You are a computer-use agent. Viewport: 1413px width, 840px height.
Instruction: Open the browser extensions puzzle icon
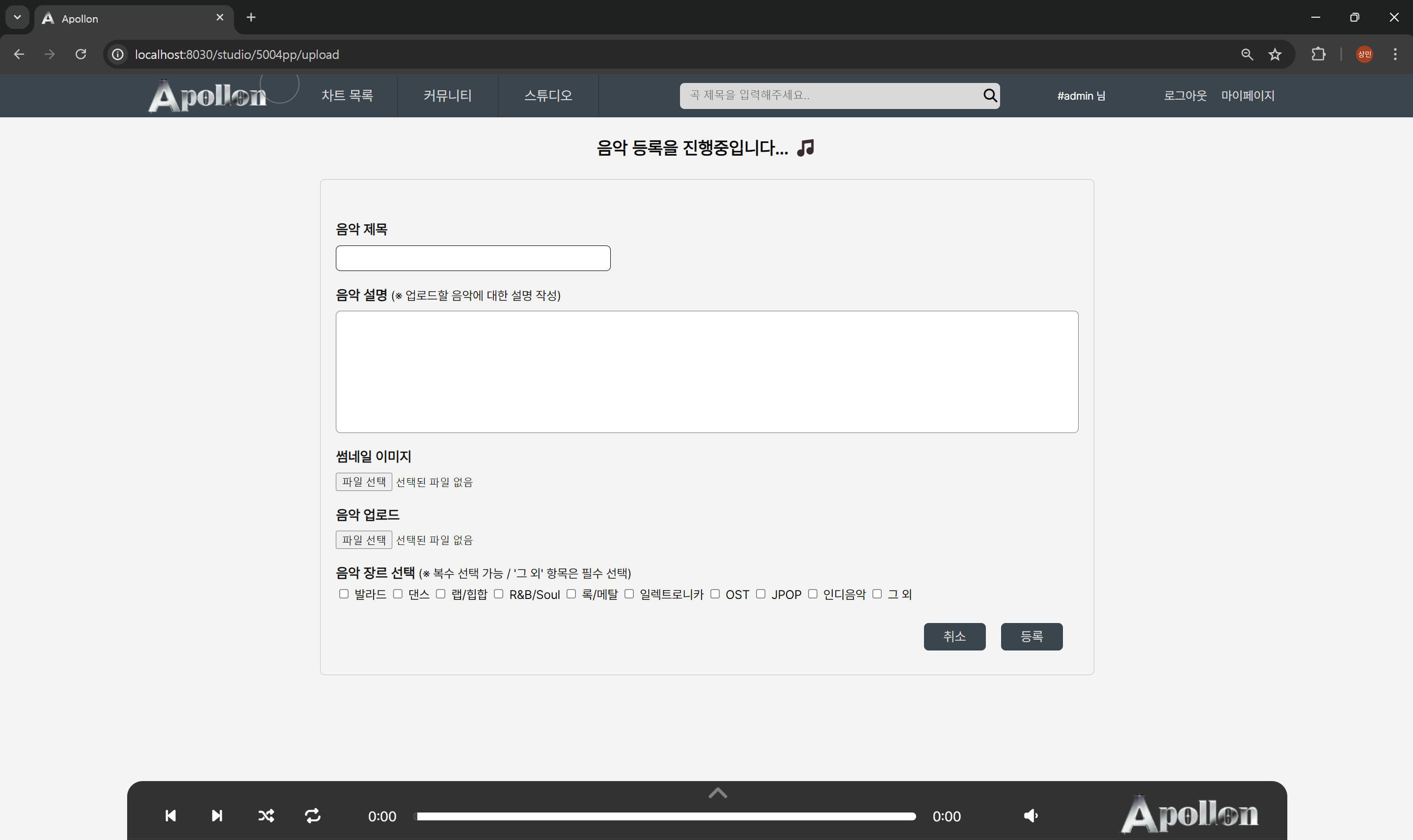[x=1318, y=54]
